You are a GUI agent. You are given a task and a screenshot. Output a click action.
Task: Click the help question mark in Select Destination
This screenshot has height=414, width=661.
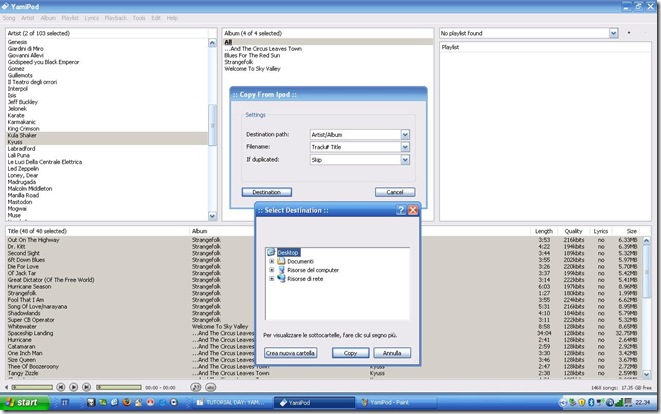401,211
